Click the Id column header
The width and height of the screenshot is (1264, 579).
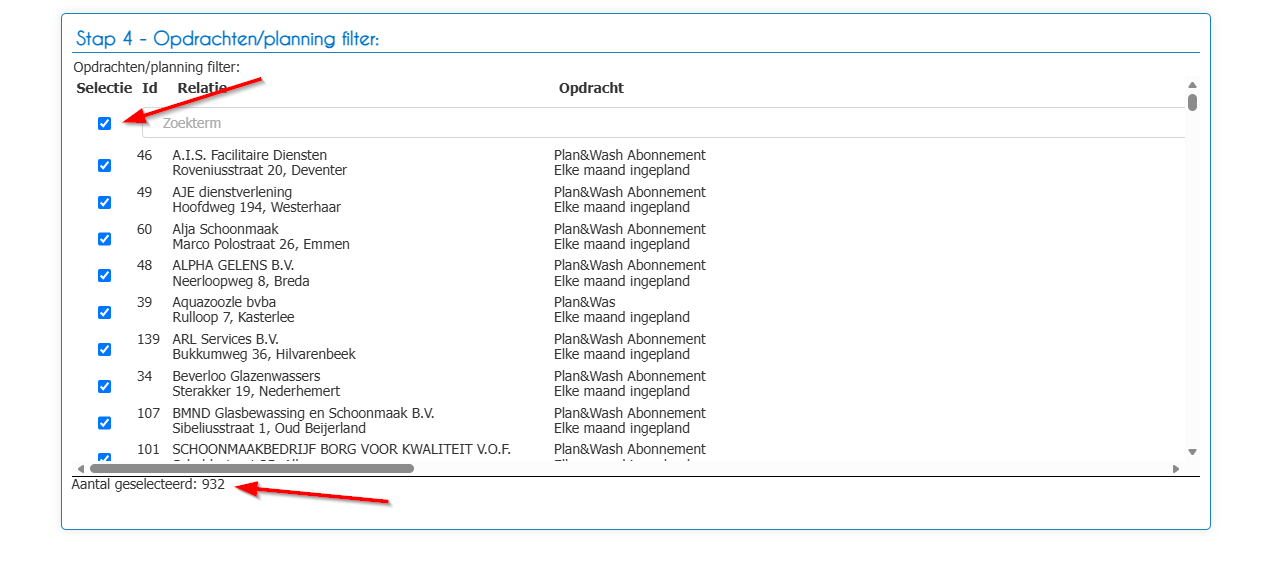pyautogui.click(x=150, y=88)
